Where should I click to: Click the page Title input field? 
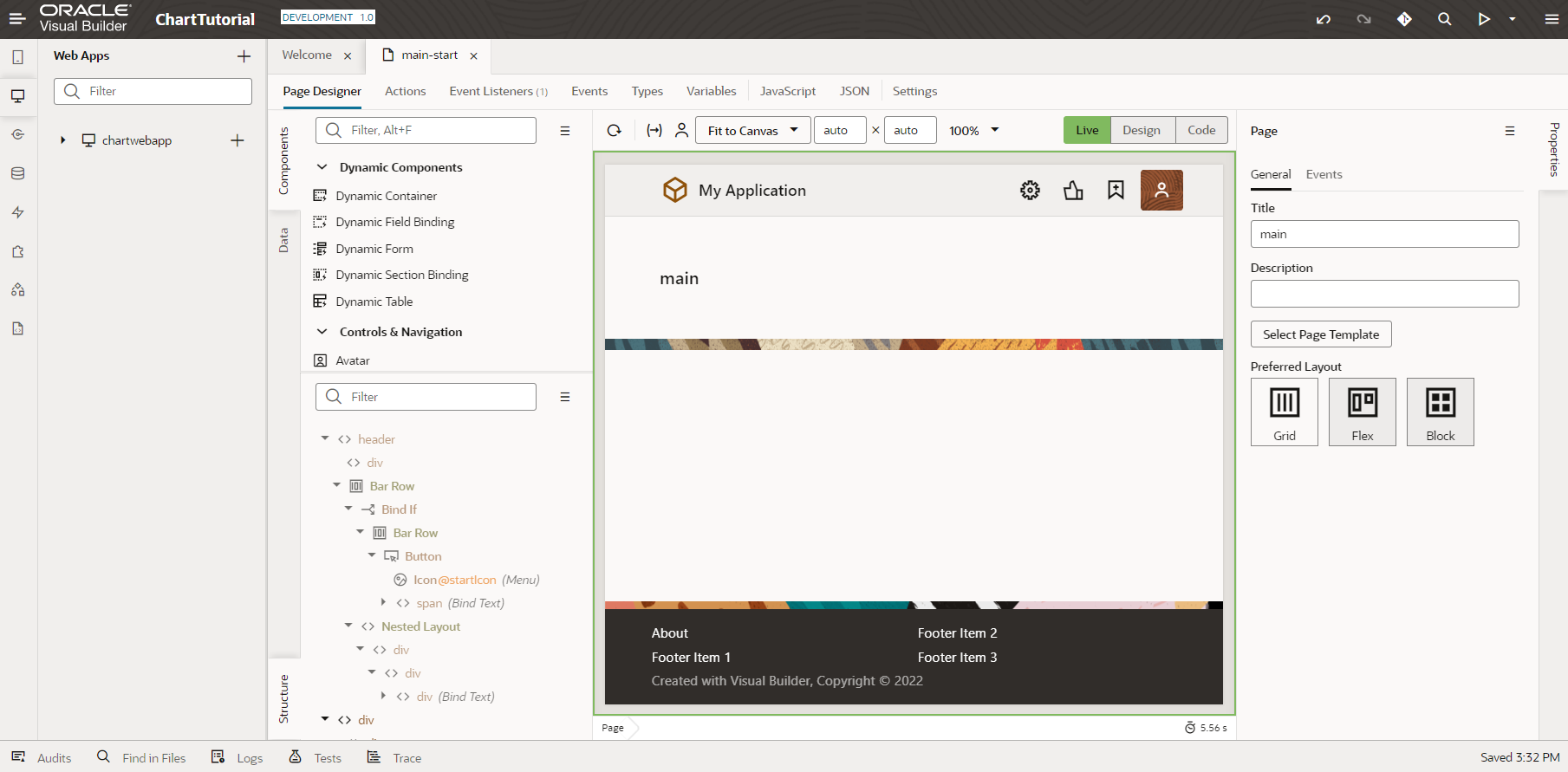1384,234
